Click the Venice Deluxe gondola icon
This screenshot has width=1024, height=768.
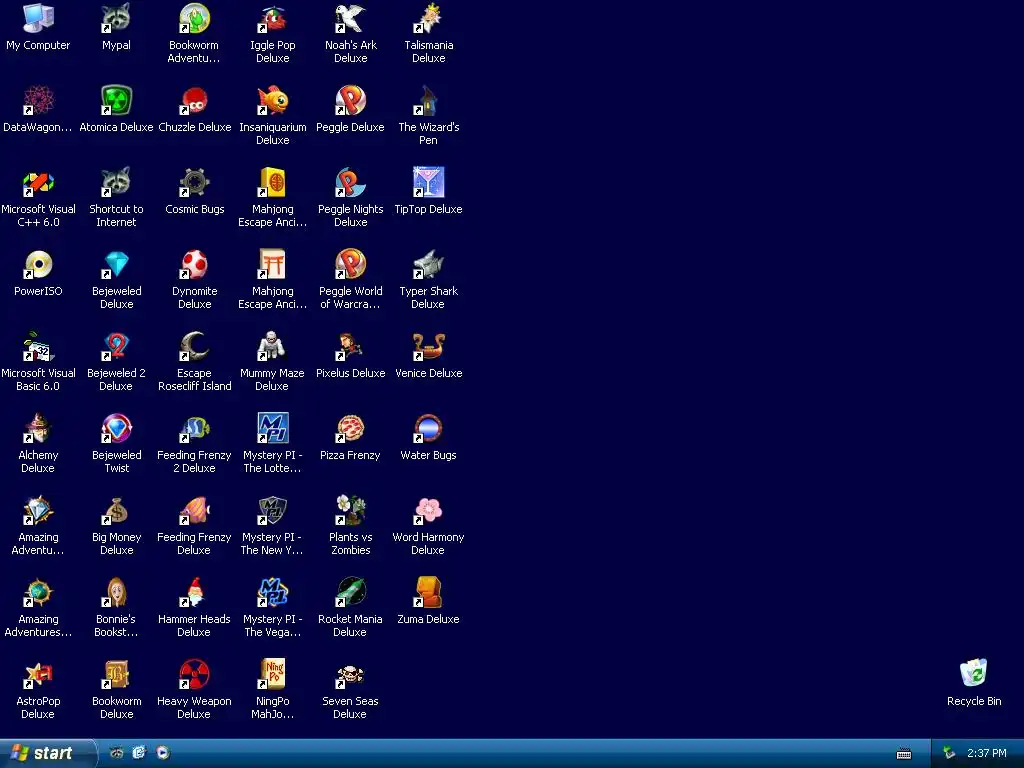pos(428,346)
